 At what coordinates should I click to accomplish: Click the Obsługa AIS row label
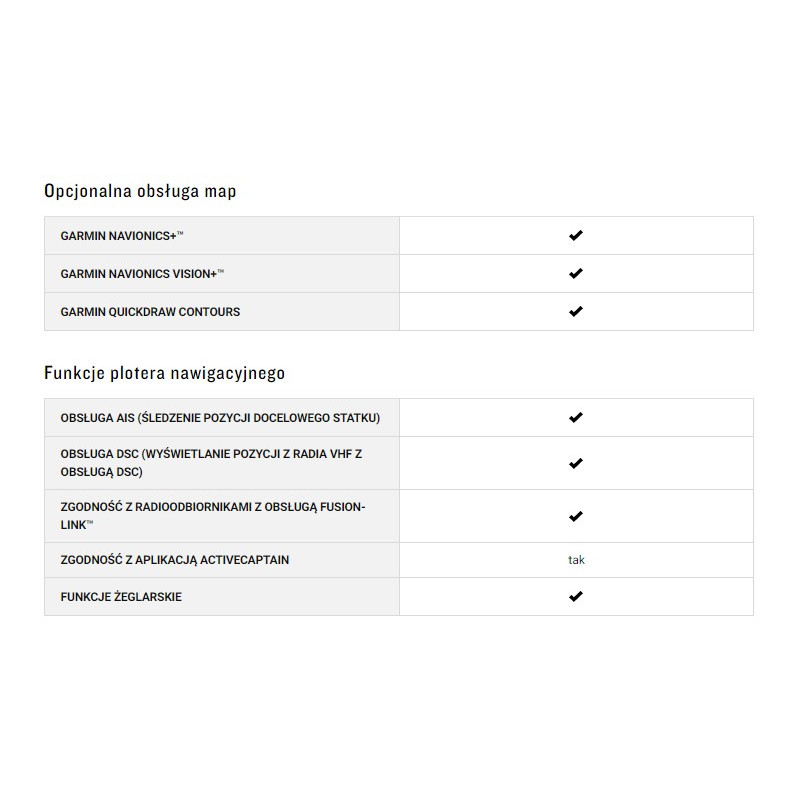pos(220,418)
